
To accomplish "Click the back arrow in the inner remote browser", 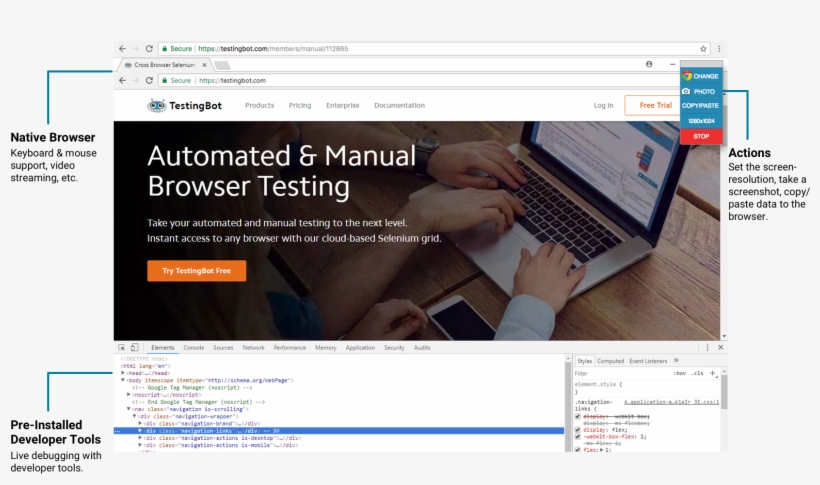I will (x=122, y=81).
